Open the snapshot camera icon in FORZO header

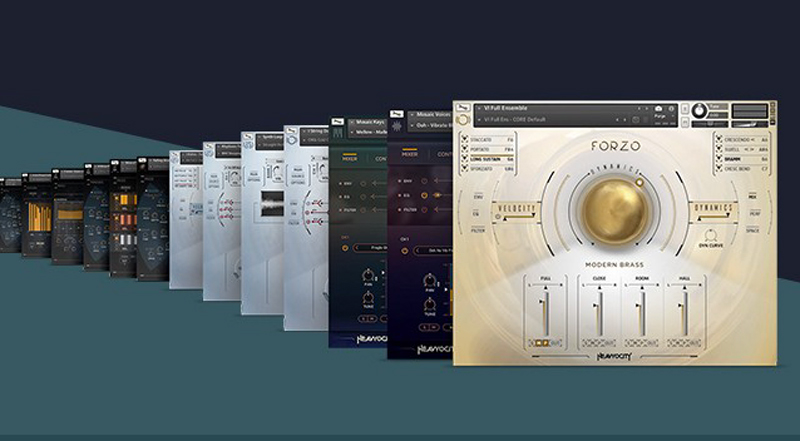(x=658, y=108)
